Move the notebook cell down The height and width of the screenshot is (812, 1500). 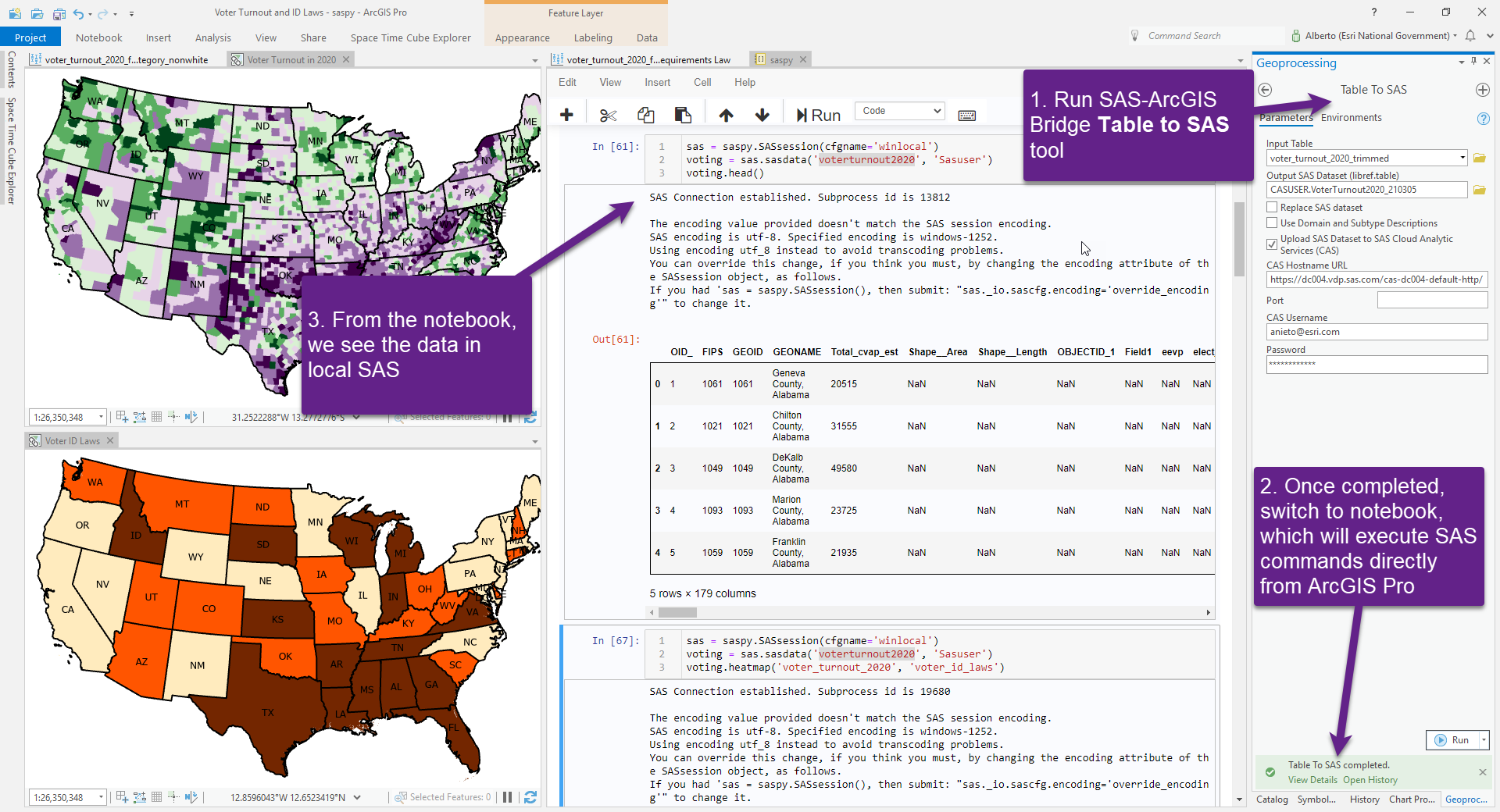(762, 115)
